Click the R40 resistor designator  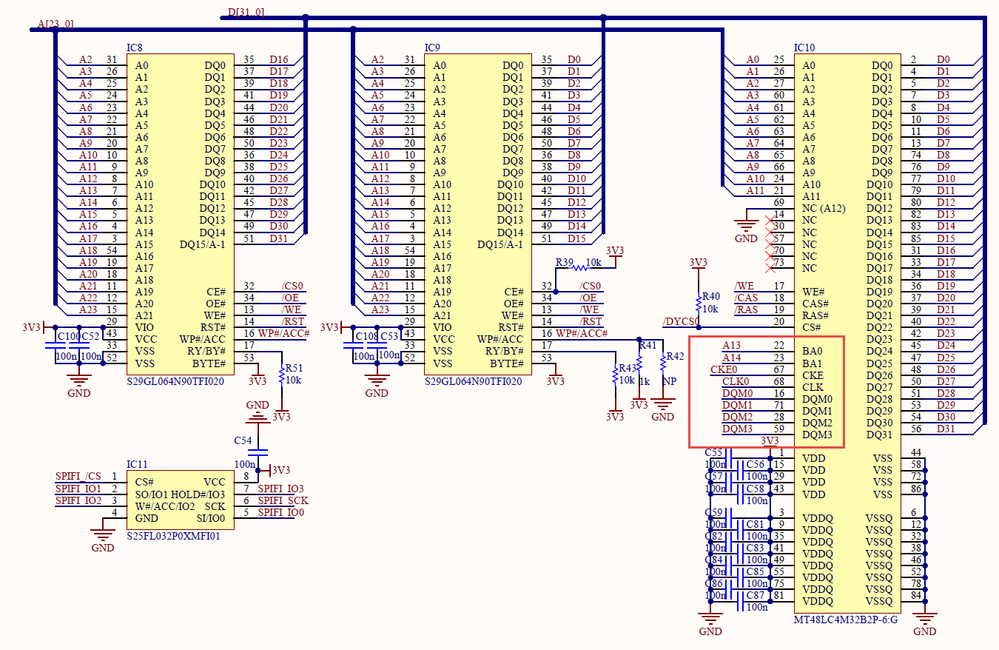[711, 296]
